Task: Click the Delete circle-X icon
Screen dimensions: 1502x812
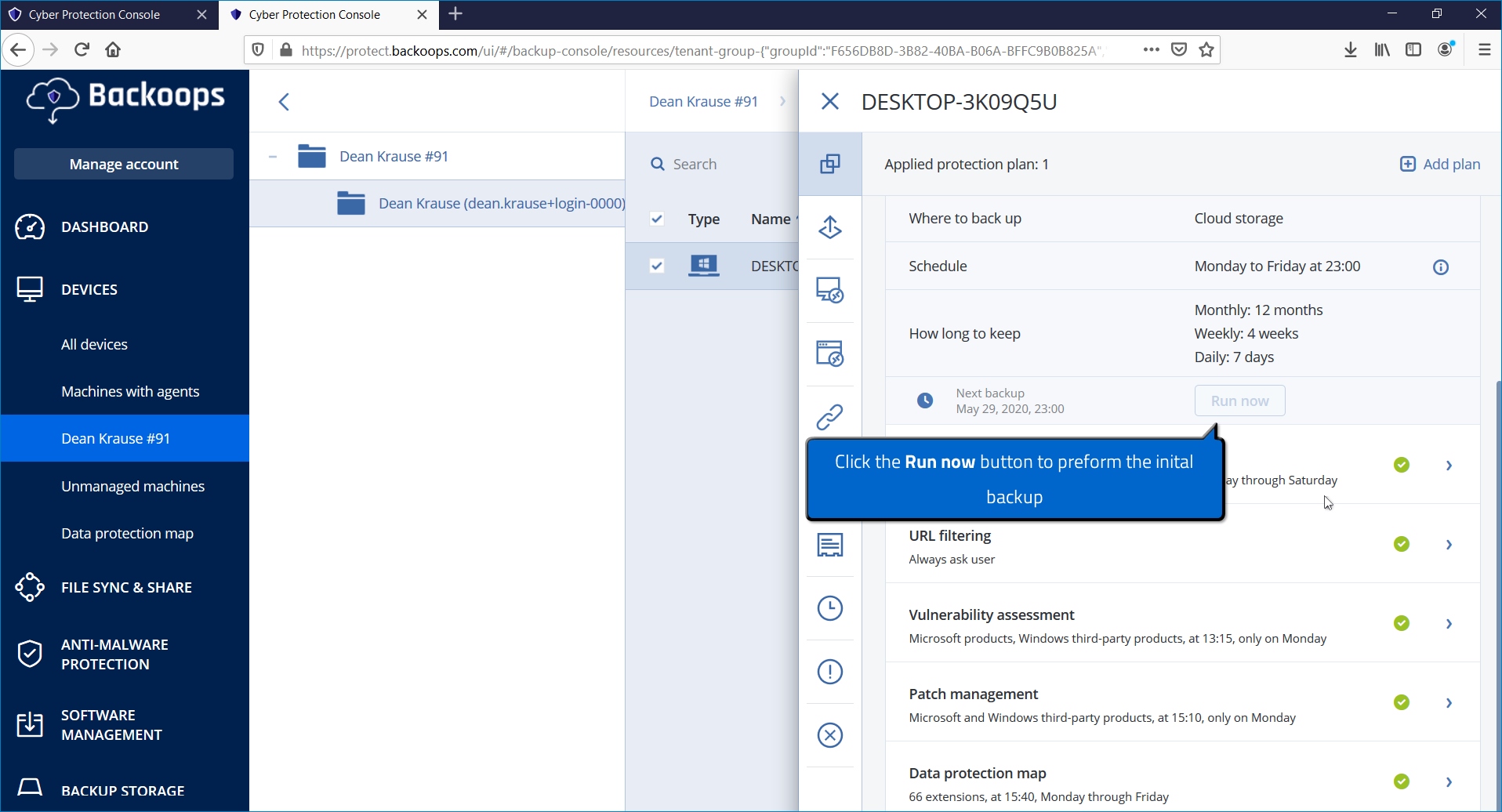Action: (830, 735)
